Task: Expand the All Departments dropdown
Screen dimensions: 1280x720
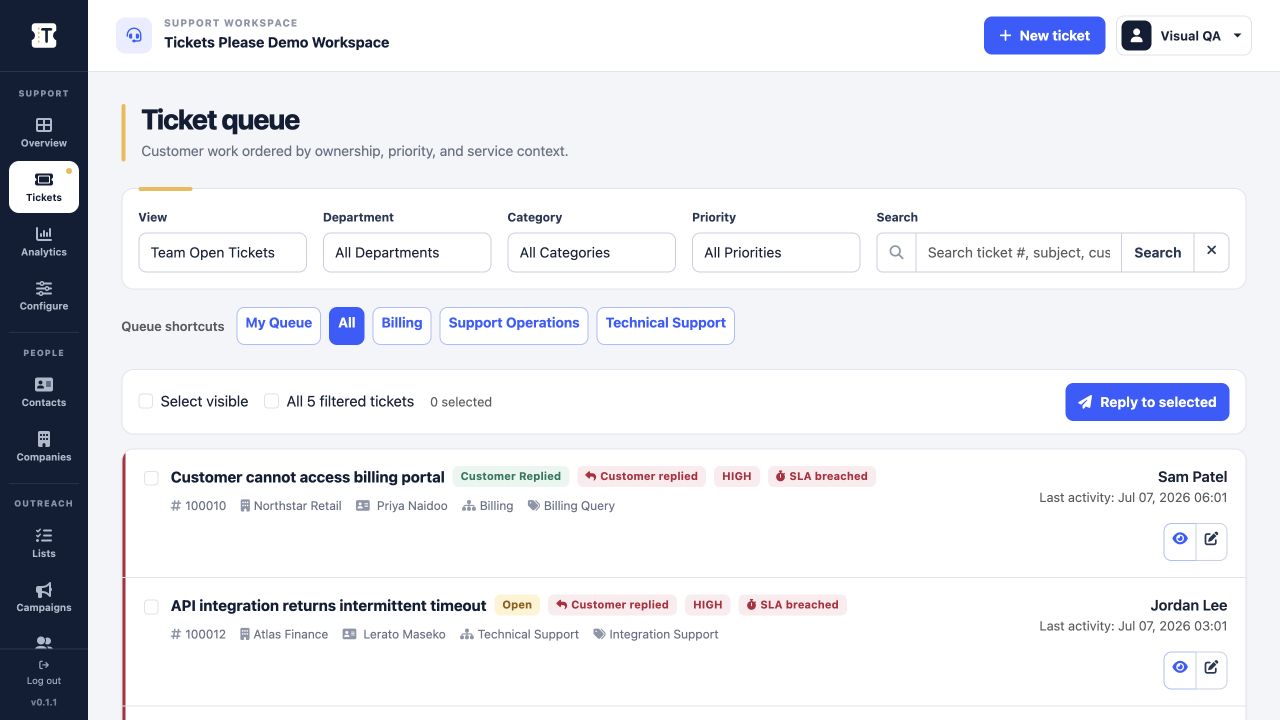Action: [x=407, y=253]
